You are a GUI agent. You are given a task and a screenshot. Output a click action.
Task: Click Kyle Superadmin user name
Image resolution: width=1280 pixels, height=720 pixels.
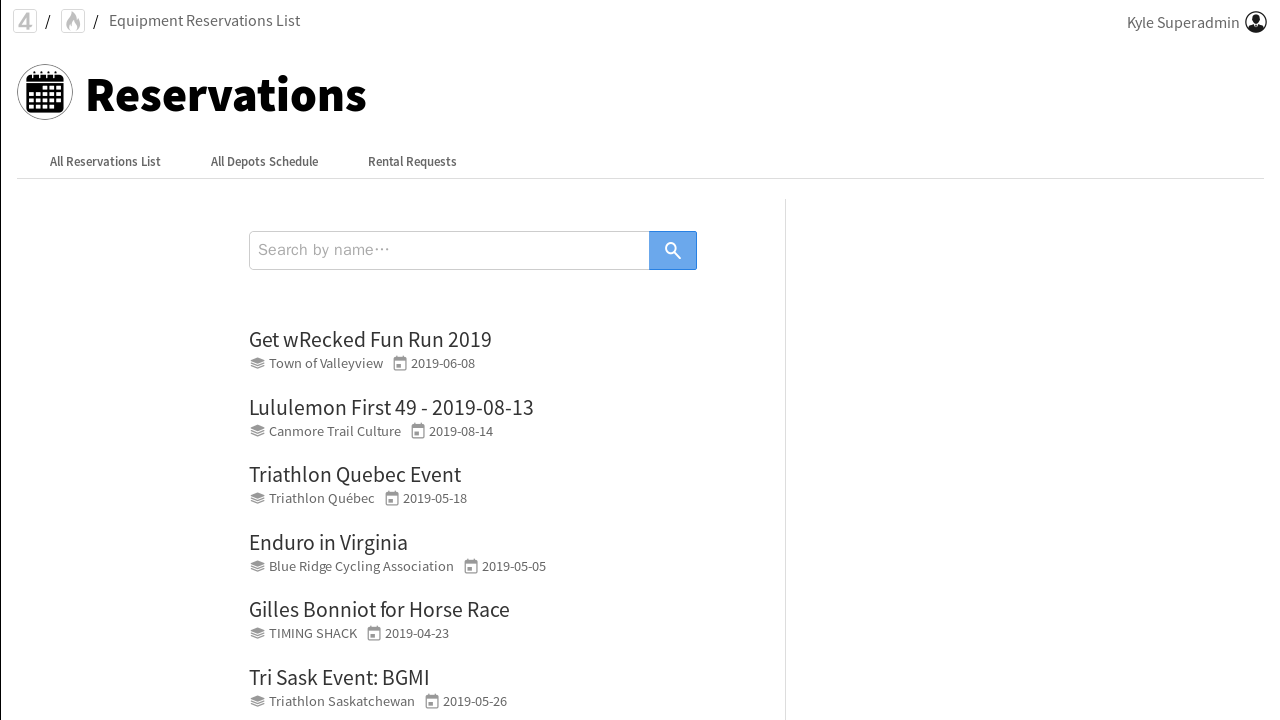tap(1183, 23)
